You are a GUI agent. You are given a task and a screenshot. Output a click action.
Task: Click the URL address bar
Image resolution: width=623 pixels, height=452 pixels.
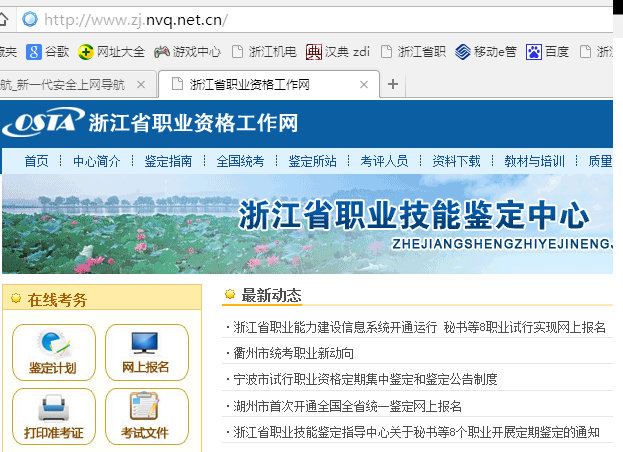click(x=300, y=19)
